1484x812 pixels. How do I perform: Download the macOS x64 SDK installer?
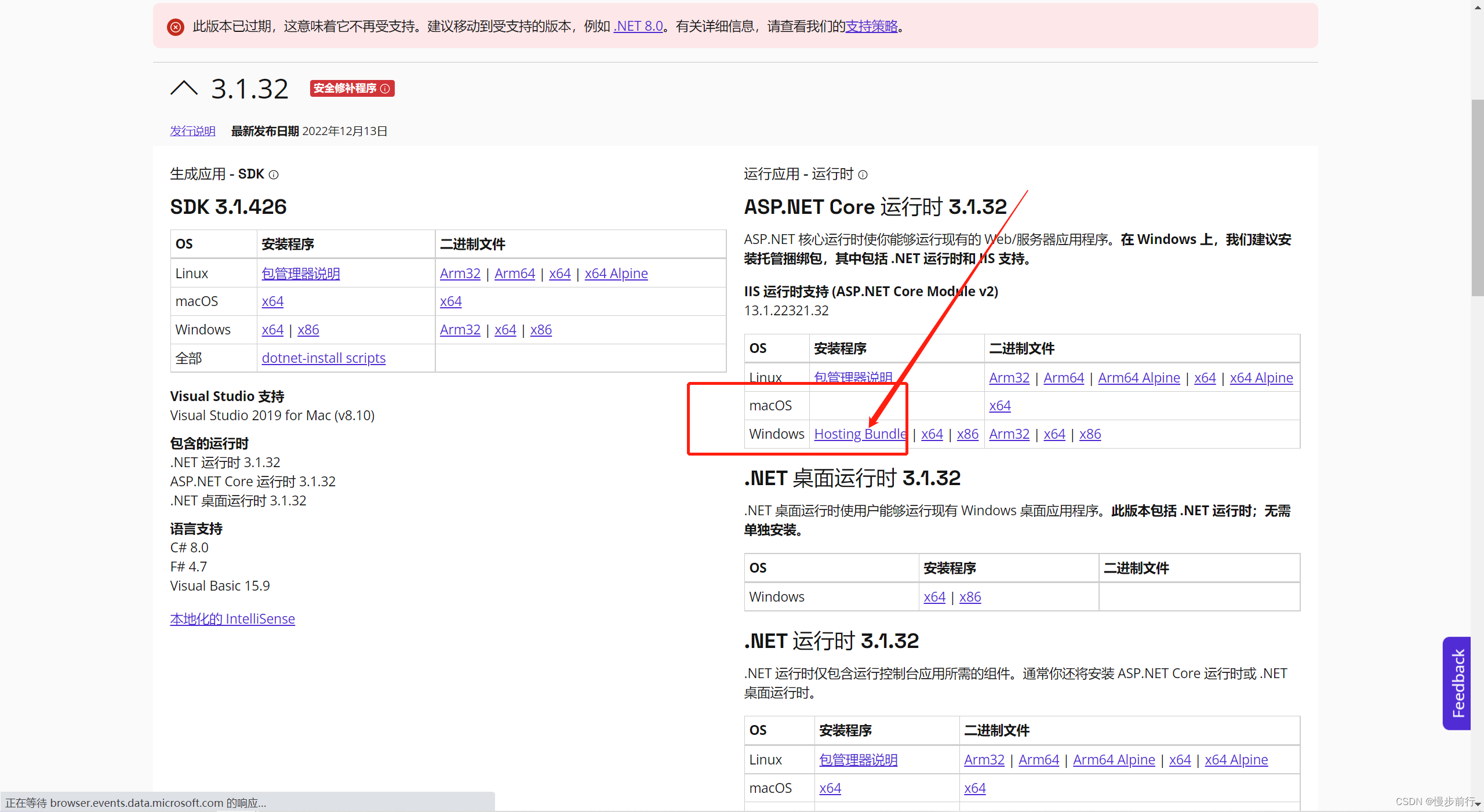(272, 301)
